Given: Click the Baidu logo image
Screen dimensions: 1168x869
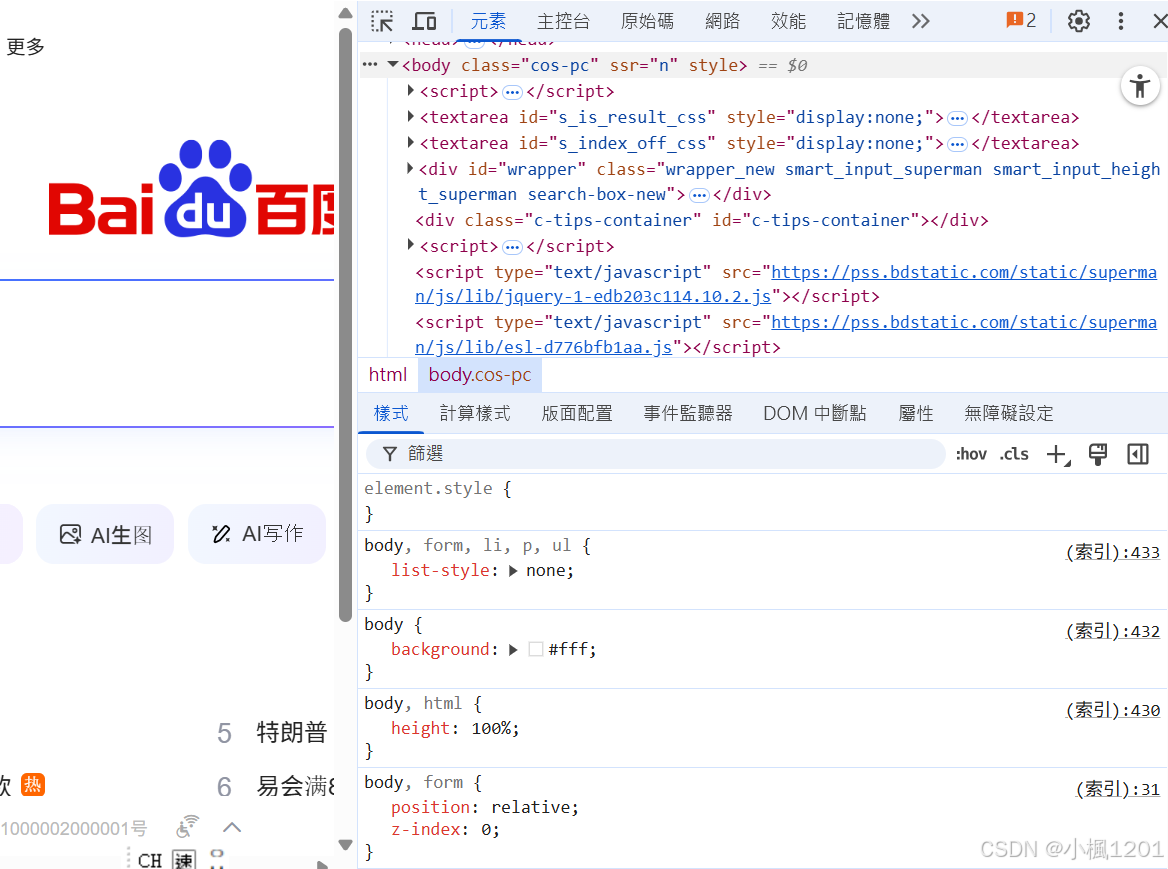Looking at the screenshot, I should click(191, 188).
